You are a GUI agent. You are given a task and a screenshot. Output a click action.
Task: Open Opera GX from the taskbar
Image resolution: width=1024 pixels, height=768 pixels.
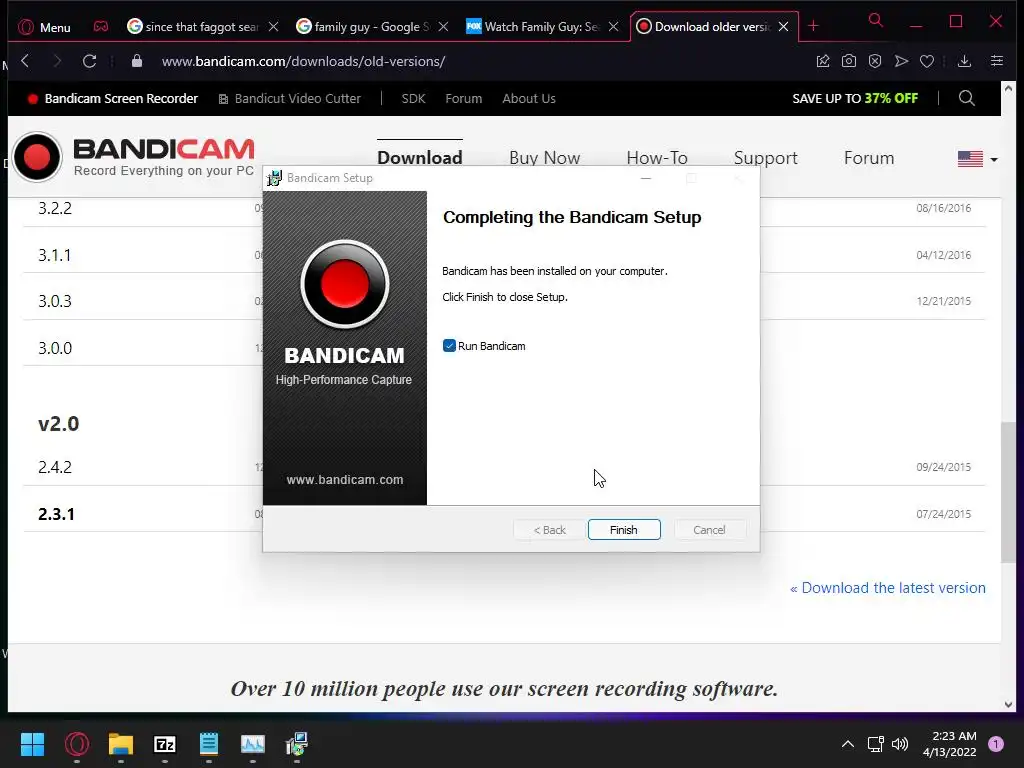77,744
